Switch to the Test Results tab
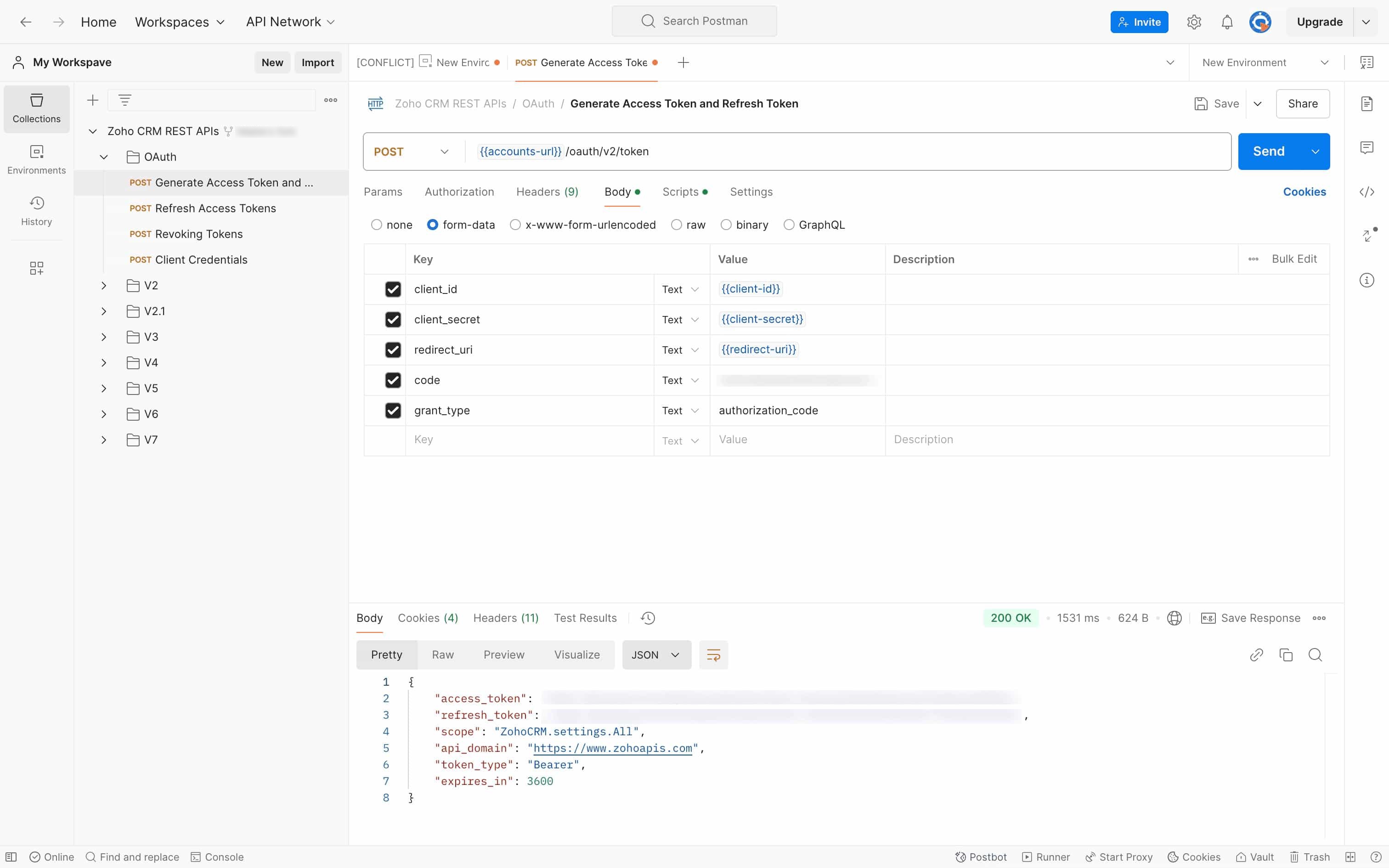 pos(585,618)
